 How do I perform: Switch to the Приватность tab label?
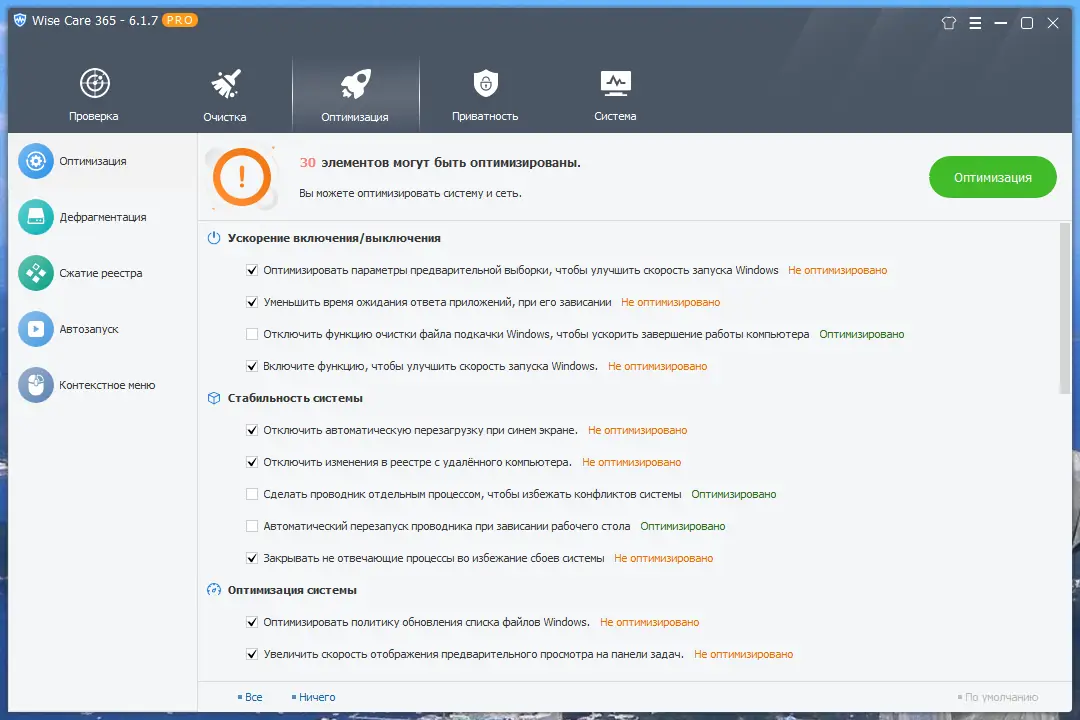click(x=485, y=116)
